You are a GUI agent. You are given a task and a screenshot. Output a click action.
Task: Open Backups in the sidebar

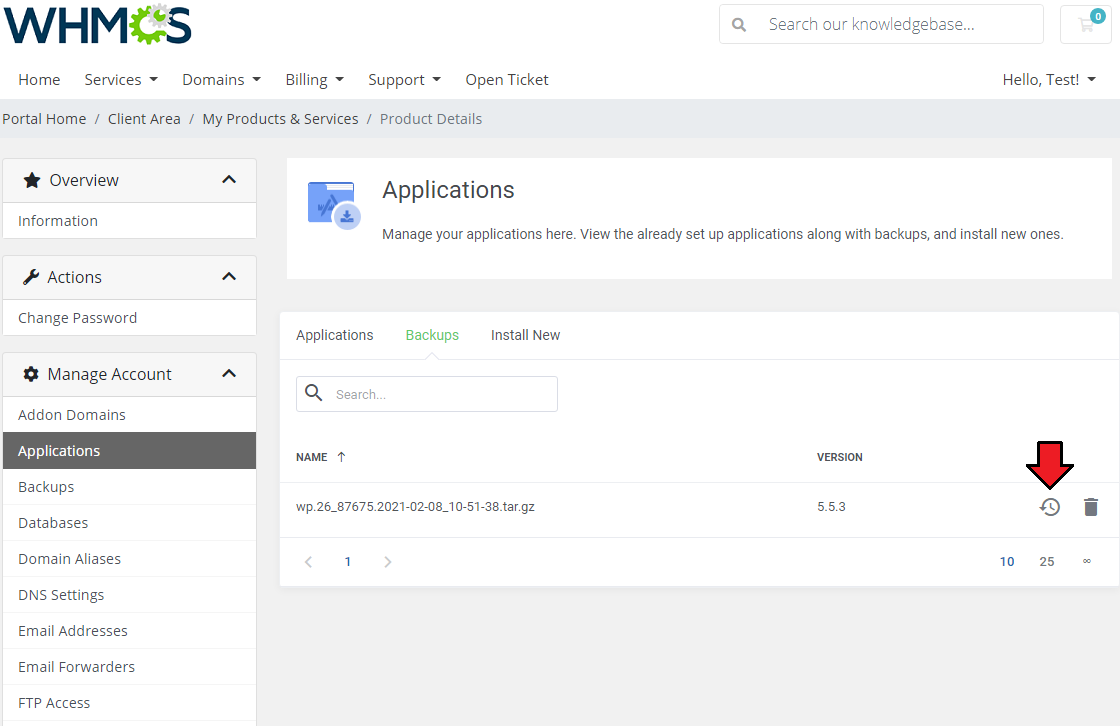[129, 487]
